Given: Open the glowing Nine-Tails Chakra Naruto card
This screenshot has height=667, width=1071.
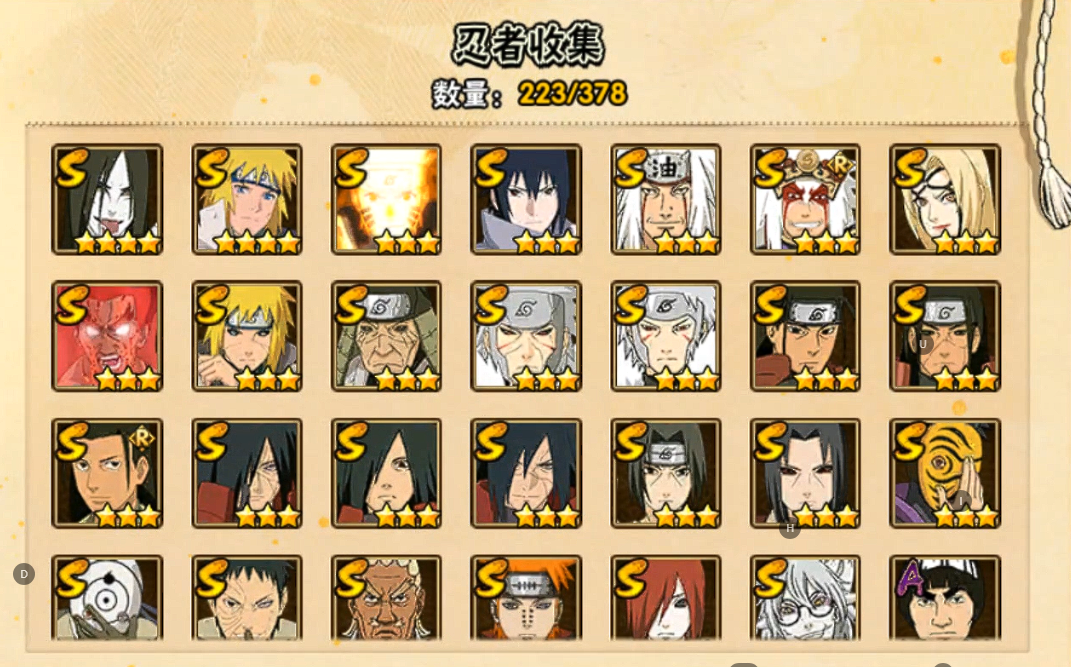Looking at the screenshot, I should tap(387, 199).
